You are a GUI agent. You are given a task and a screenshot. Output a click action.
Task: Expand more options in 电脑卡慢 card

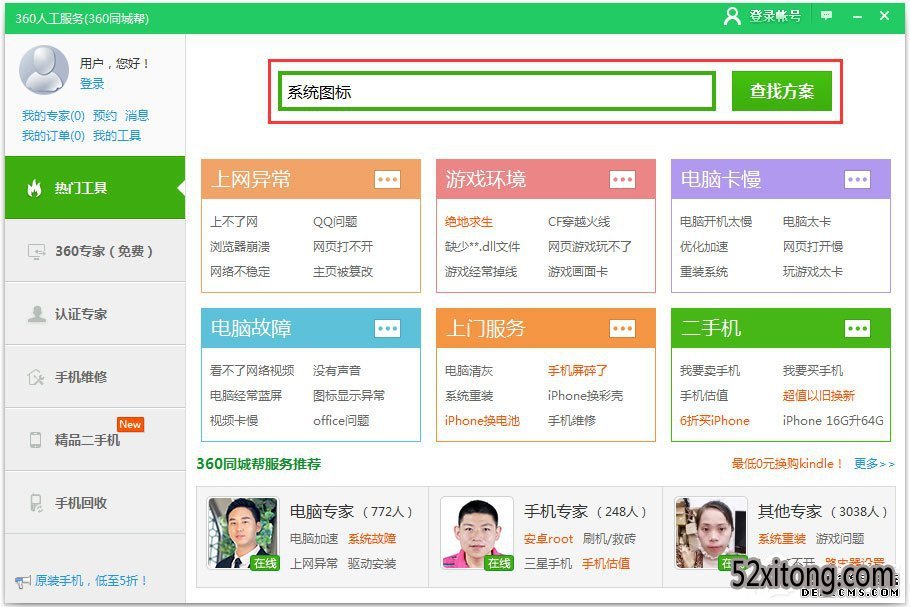857,179
